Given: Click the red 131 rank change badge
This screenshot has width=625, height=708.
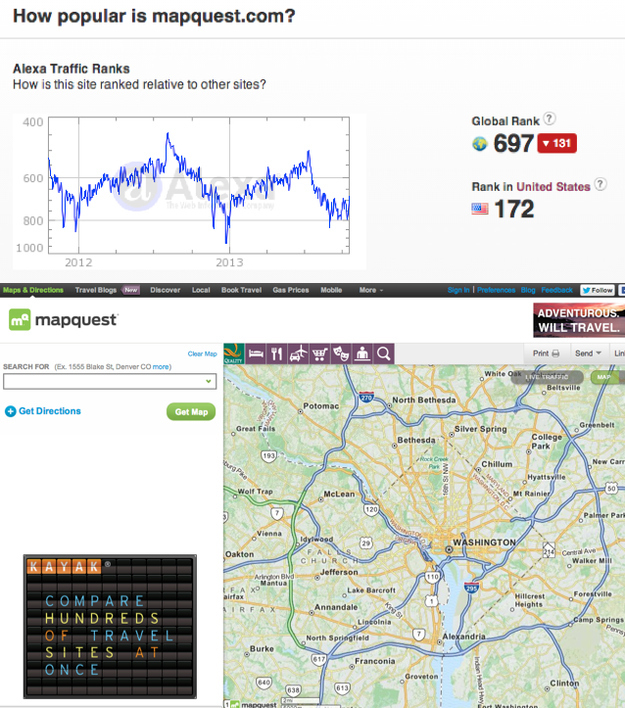Looking at the screenshot, I should pyautogui.click(x=557, y=144).
